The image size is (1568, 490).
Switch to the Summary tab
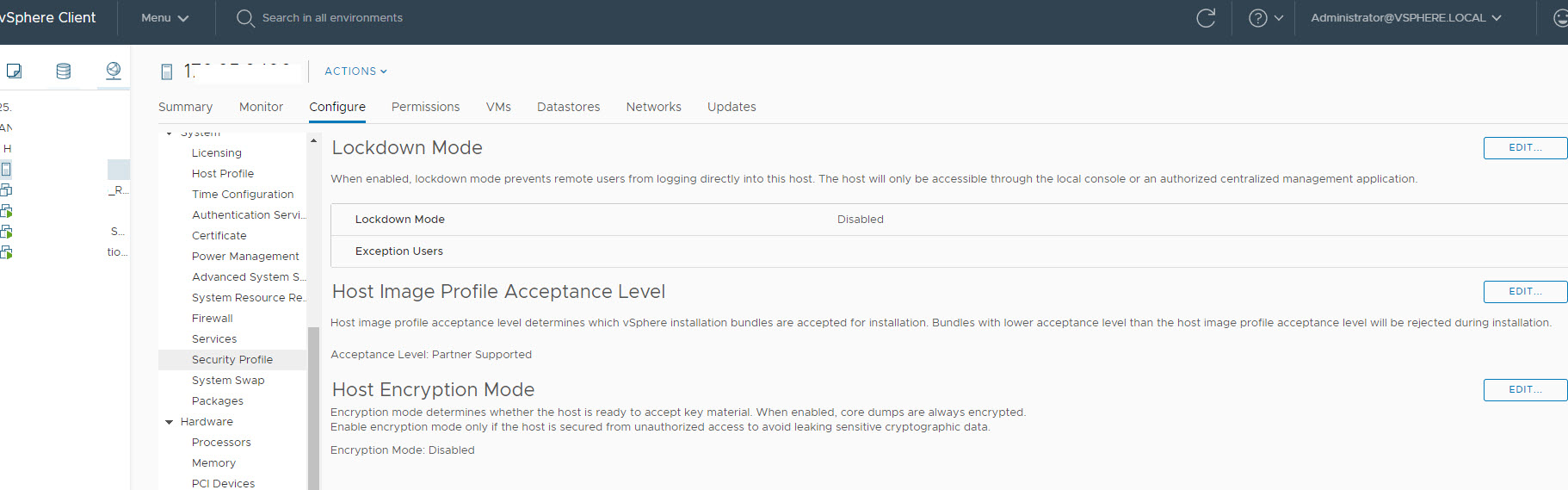[x=185, y=107]
